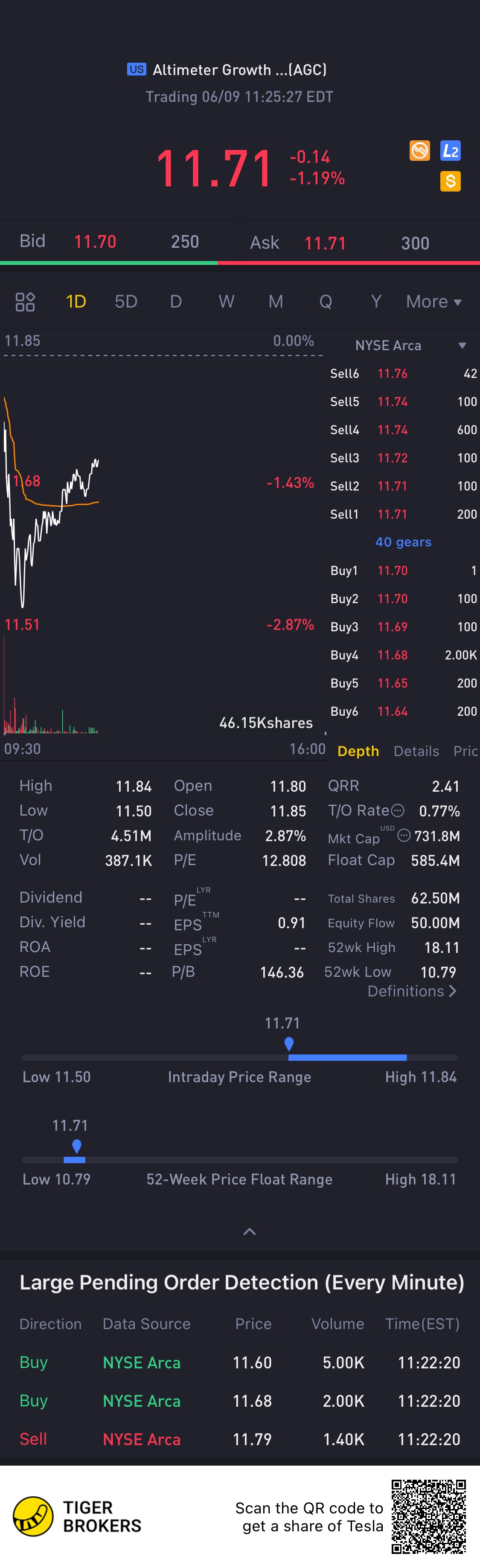Switch chart to weekly W timeframe
This screenshot has width=480, height=1568.
[226, 302]
